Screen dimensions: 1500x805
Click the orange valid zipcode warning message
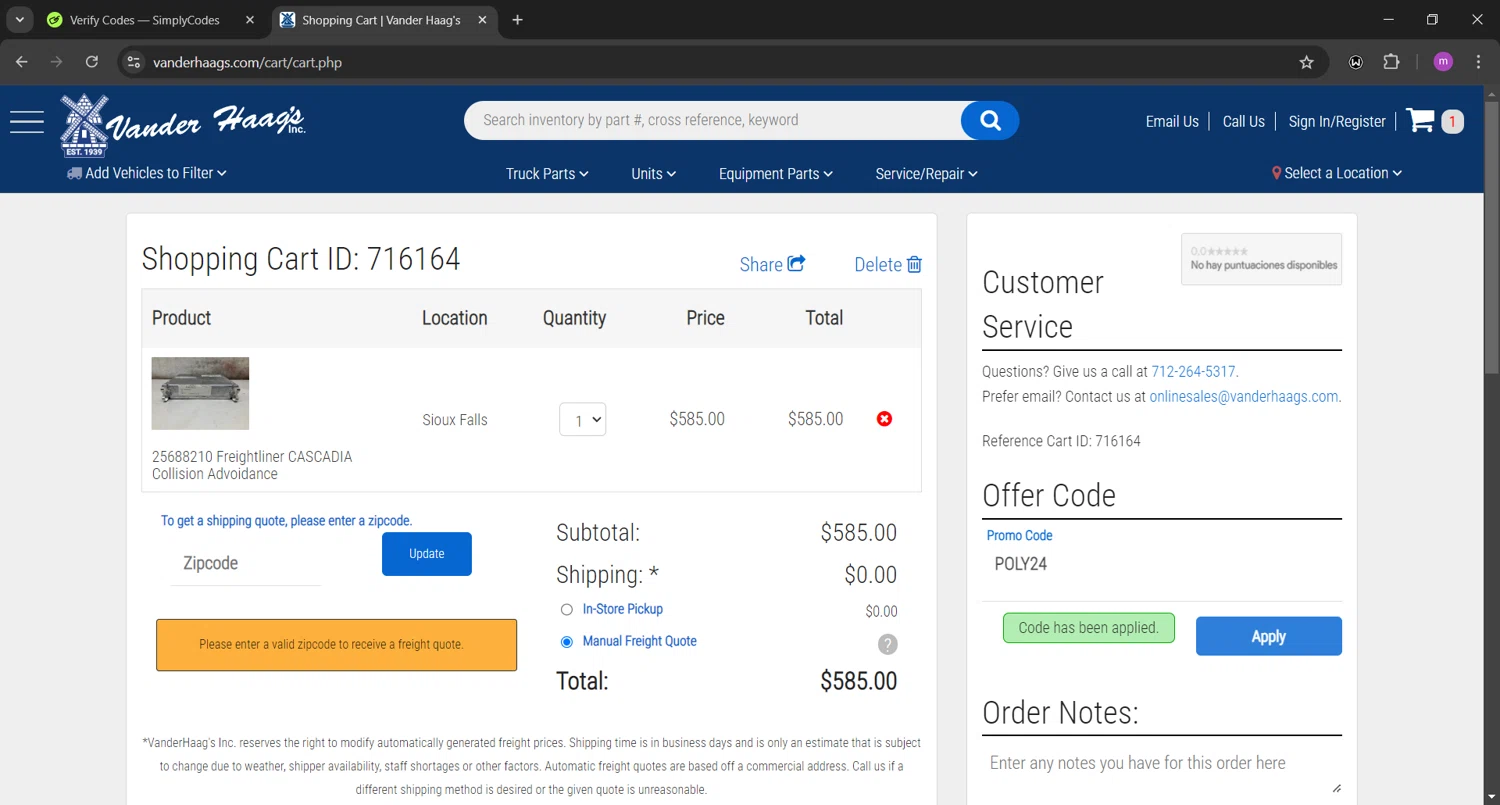336,644
